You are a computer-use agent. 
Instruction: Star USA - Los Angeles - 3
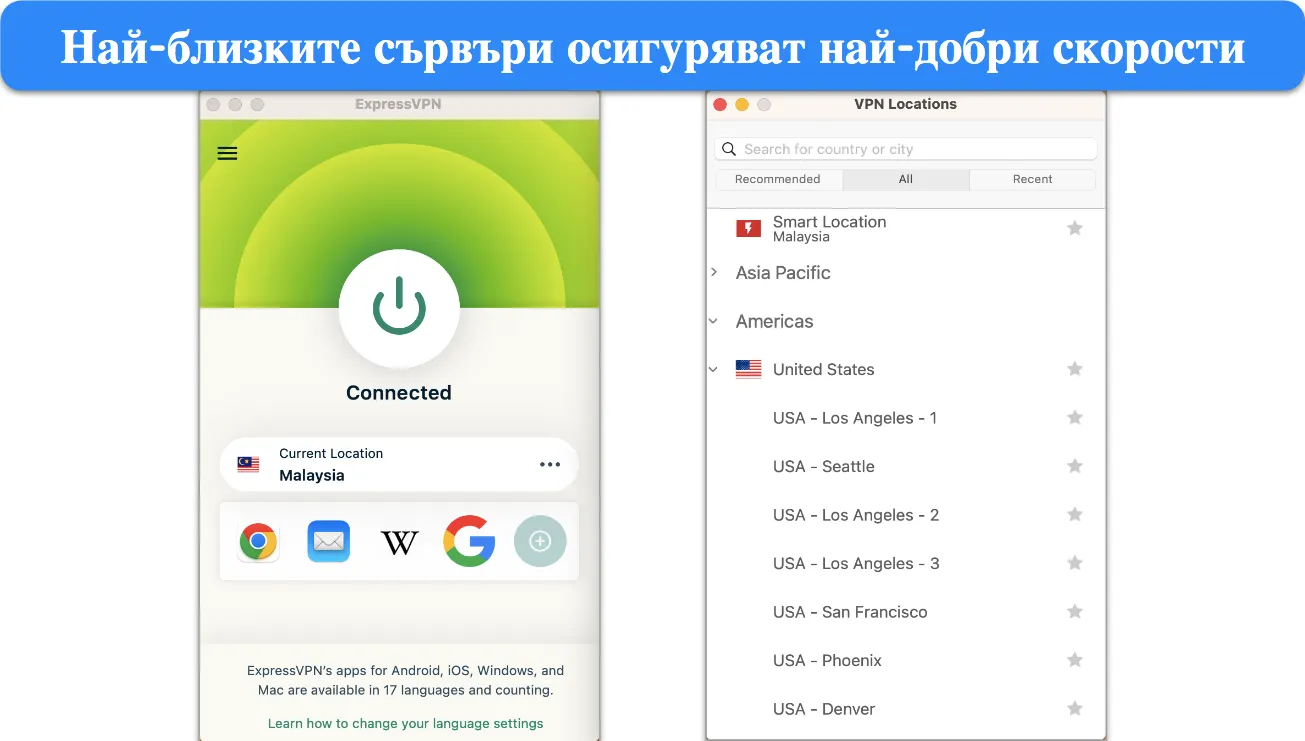1075,563
